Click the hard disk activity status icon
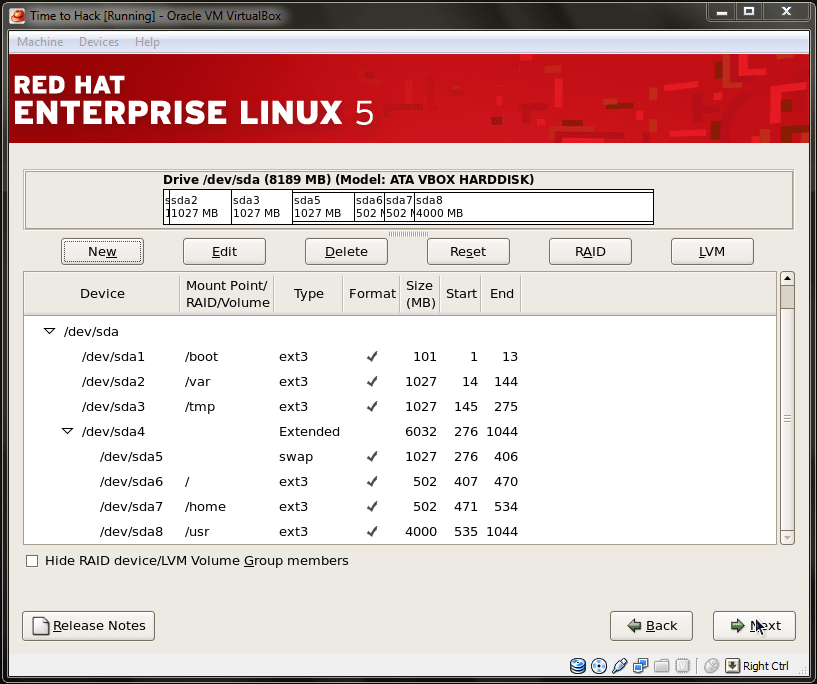The image size is (817, 684). tap(577, 665)
